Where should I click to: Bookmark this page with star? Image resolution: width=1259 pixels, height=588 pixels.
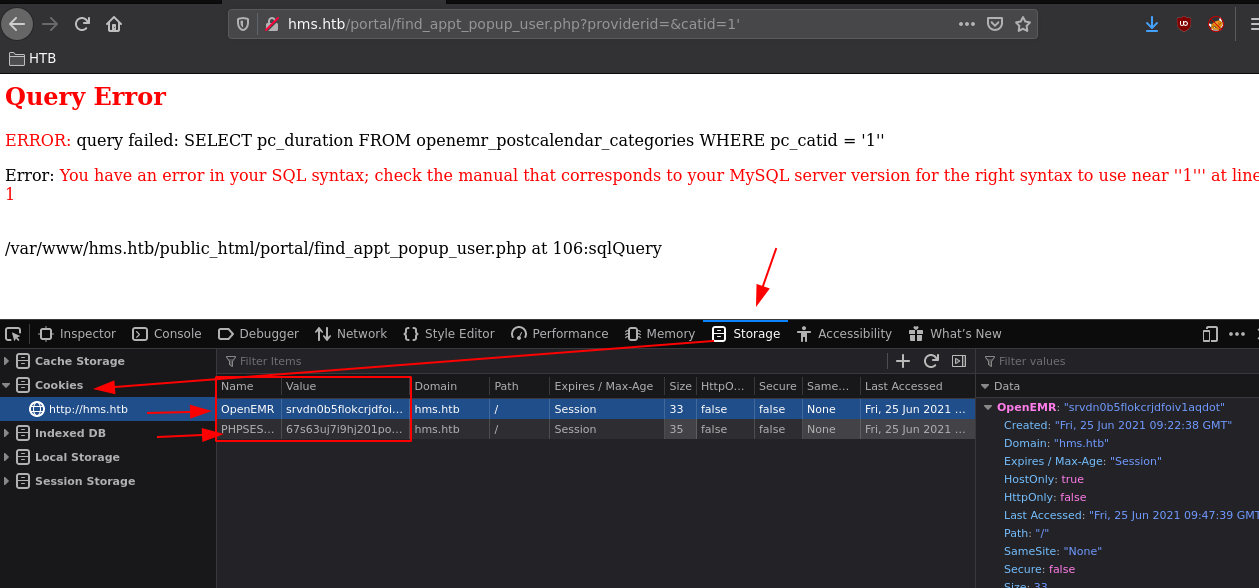[1022, 24]
